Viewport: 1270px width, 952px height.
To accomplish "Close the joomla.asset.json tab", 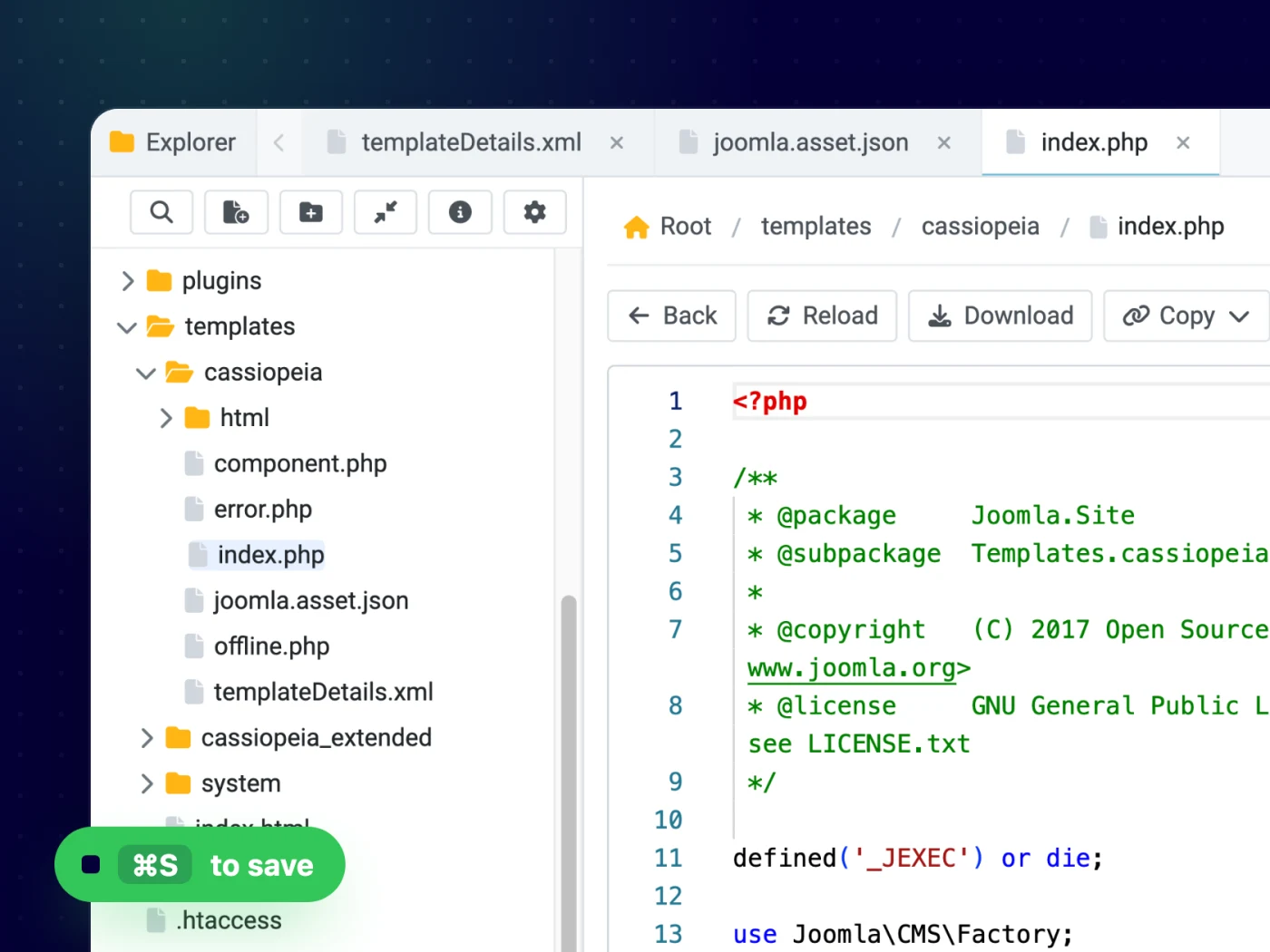I will (x=944, y=143).
